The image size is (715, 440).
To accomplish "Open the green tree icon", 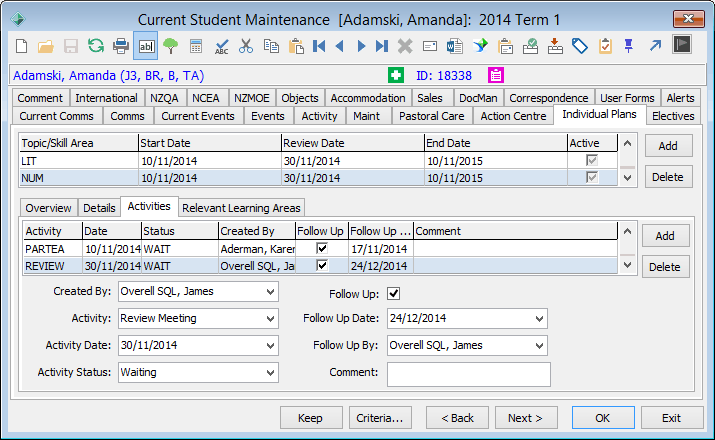I will tap(171, 46).
